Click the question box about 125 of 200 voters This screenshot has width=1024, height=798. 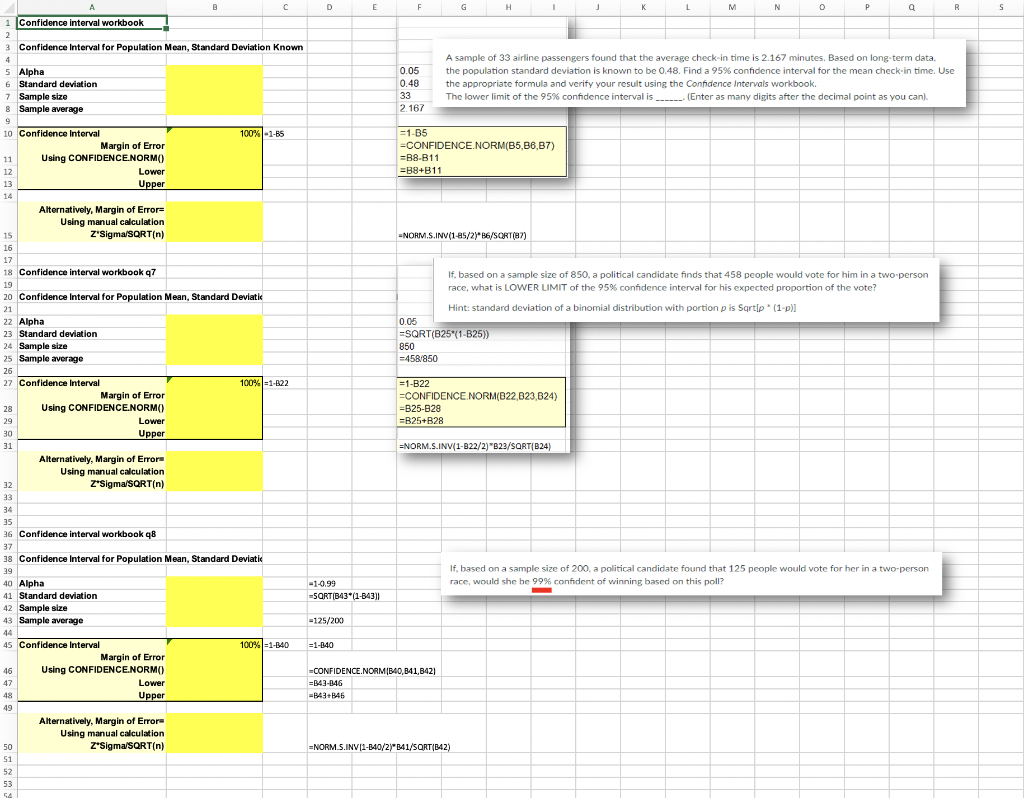click(692, 574)
